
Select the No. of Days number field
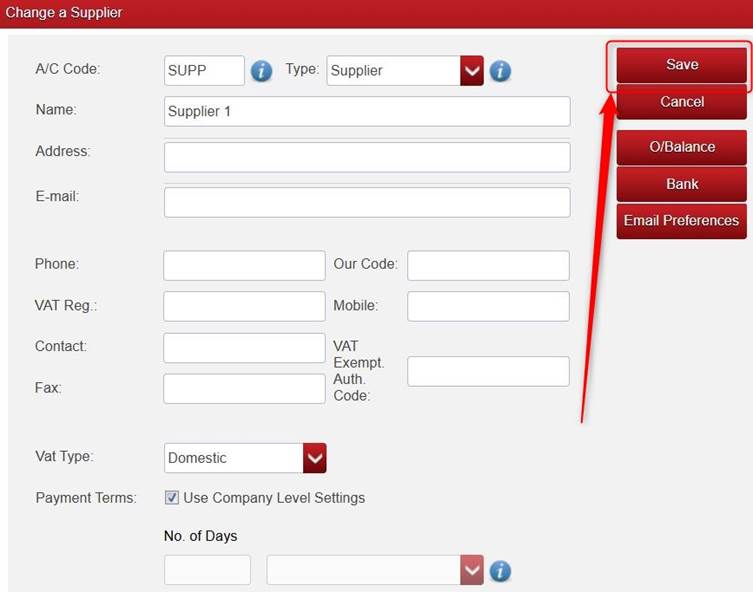tap(207, 570)
